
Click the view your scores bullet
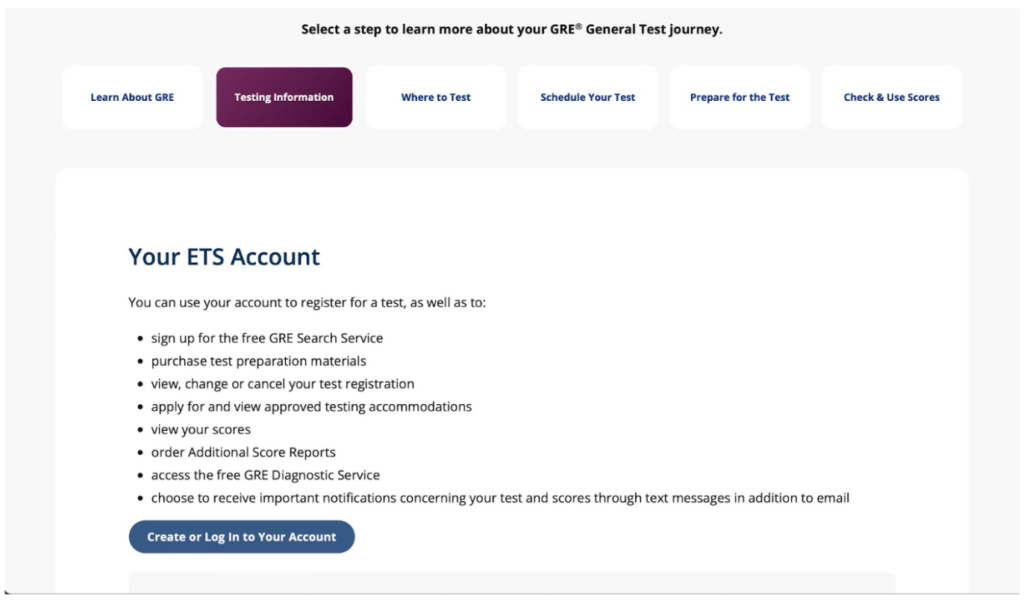(201, 430)
